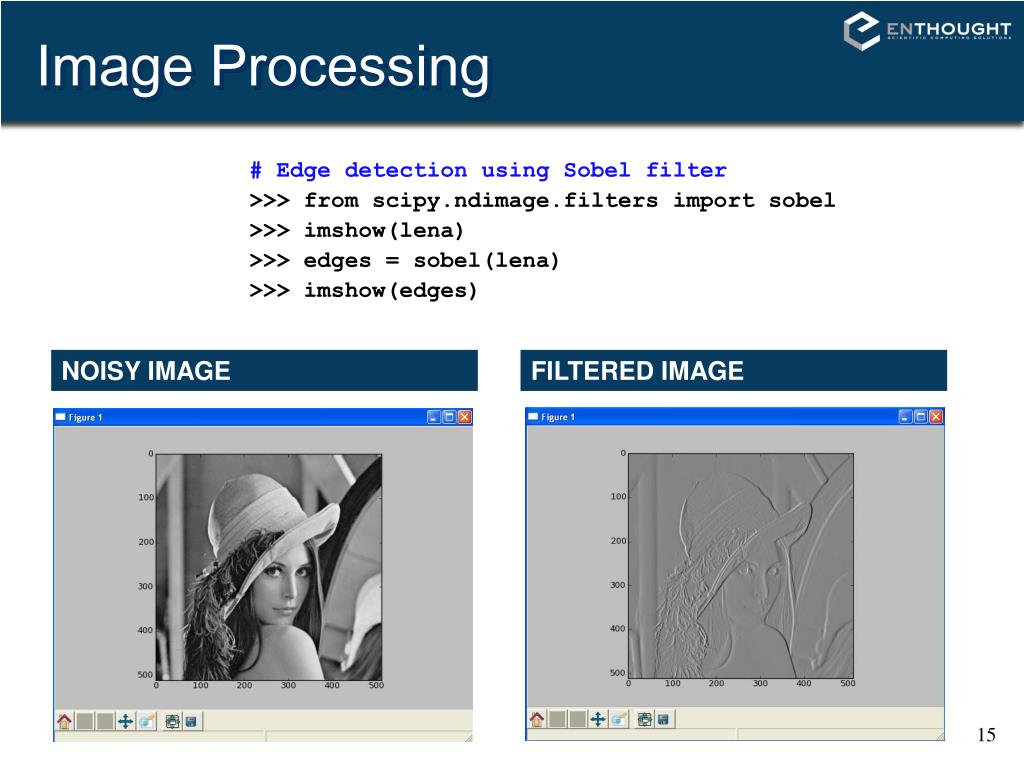The image size is (1024, 768).
Task: Click the Save floppy-disk icon in the filtered image window
Action: tap(664, 719)
